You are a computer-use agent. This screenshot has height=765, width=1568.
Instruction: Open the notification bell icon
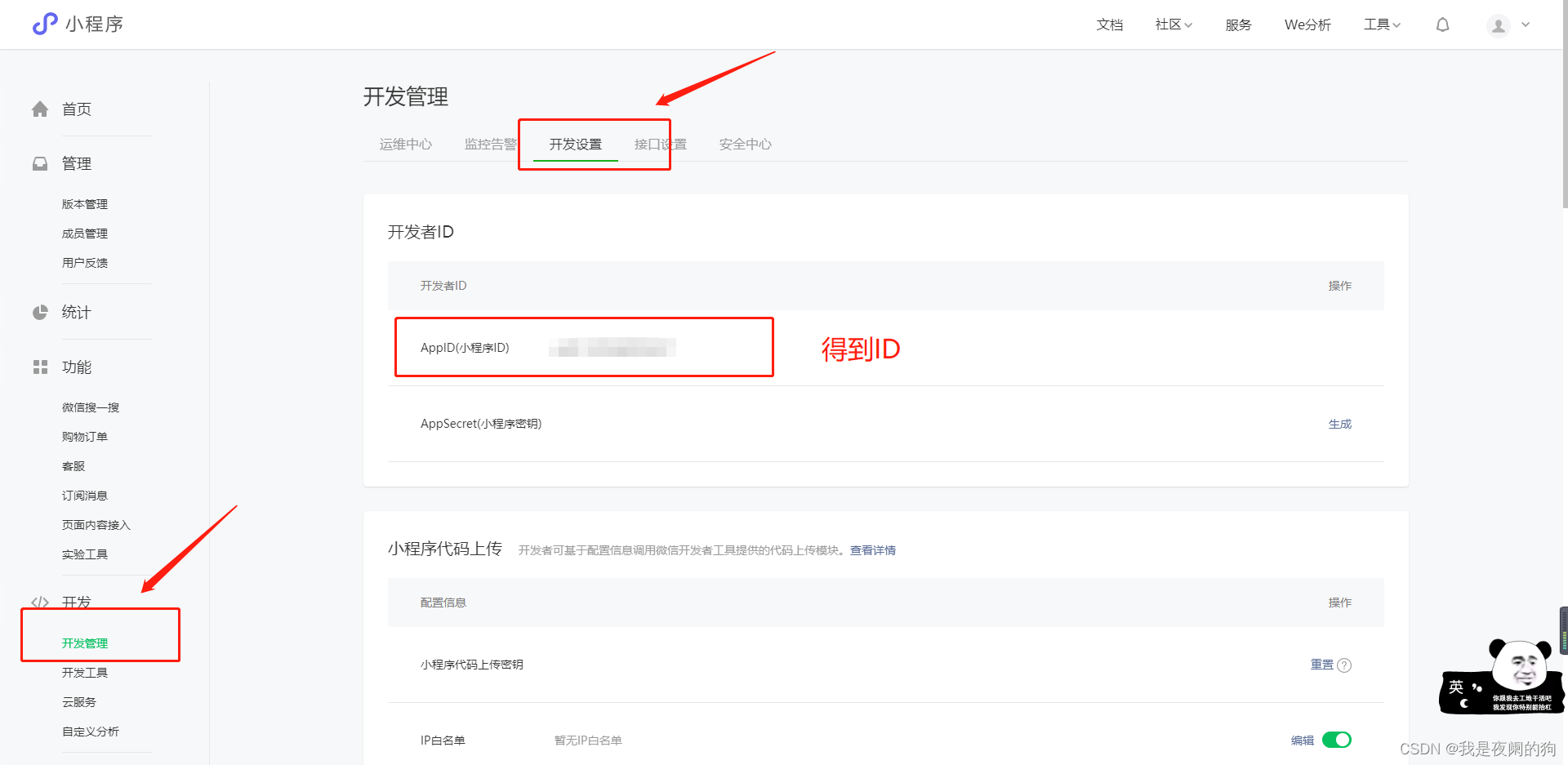(1442, 25)
